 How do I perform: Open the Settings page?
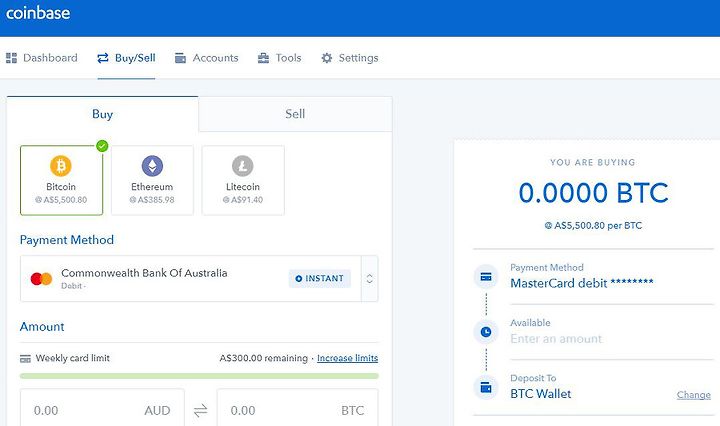click(349, 58)
